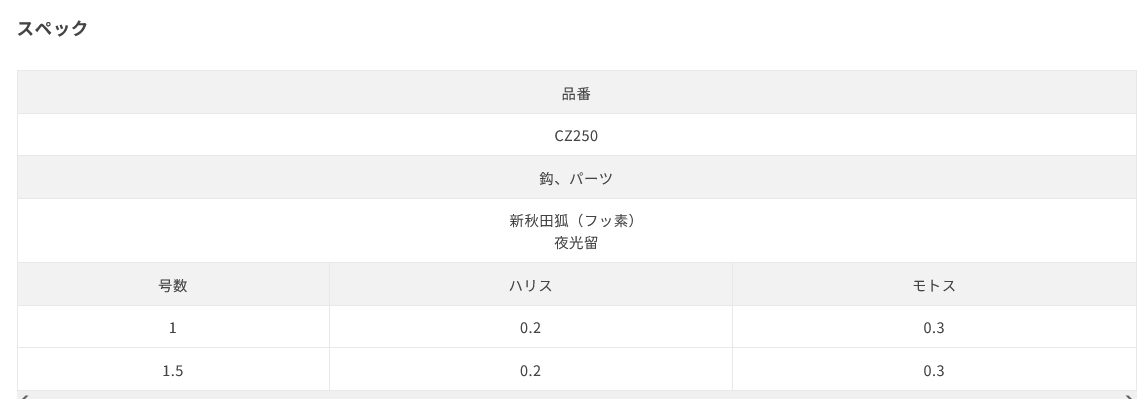Click モトス 0.3 in row 1
This screenshot has height=399, width=1145.
click(934, 327)
